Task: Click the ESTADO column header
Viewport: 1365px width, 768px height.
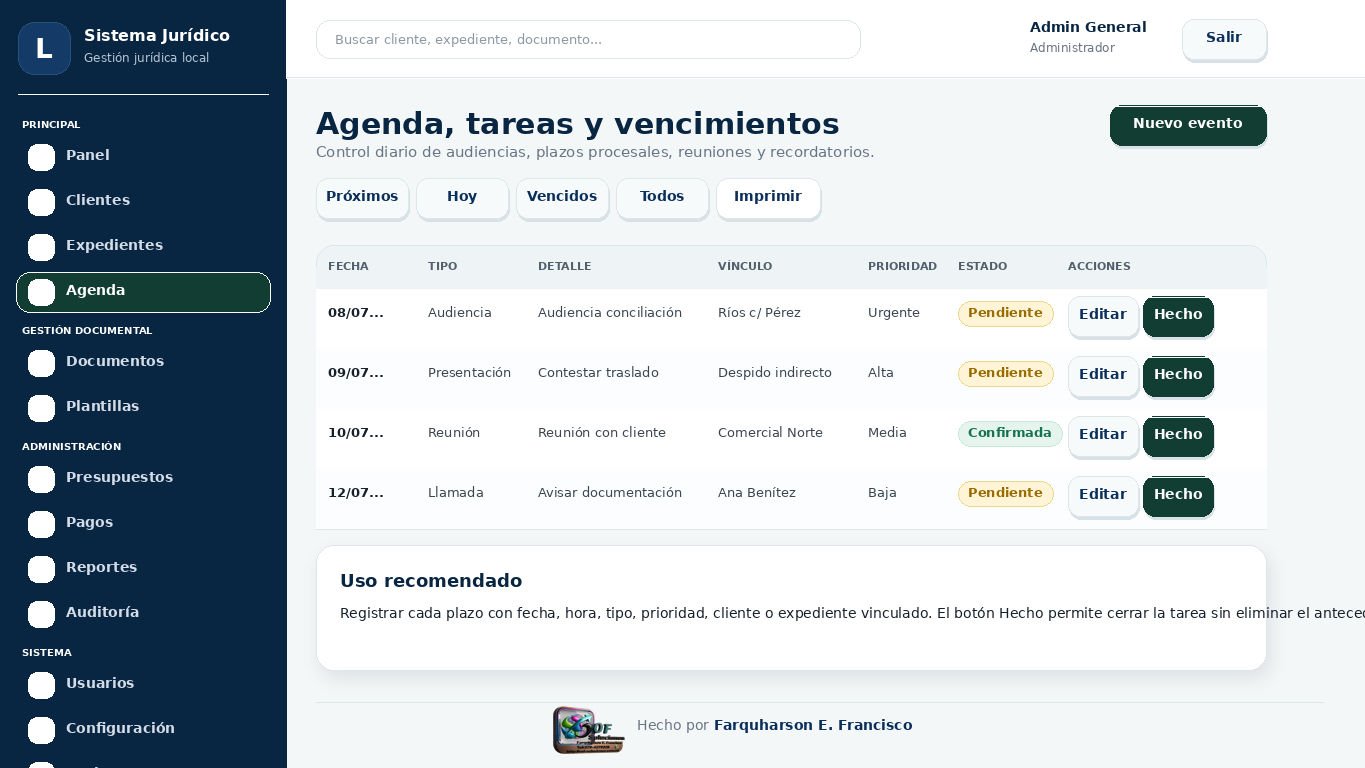Action: (x=982, y=267)
